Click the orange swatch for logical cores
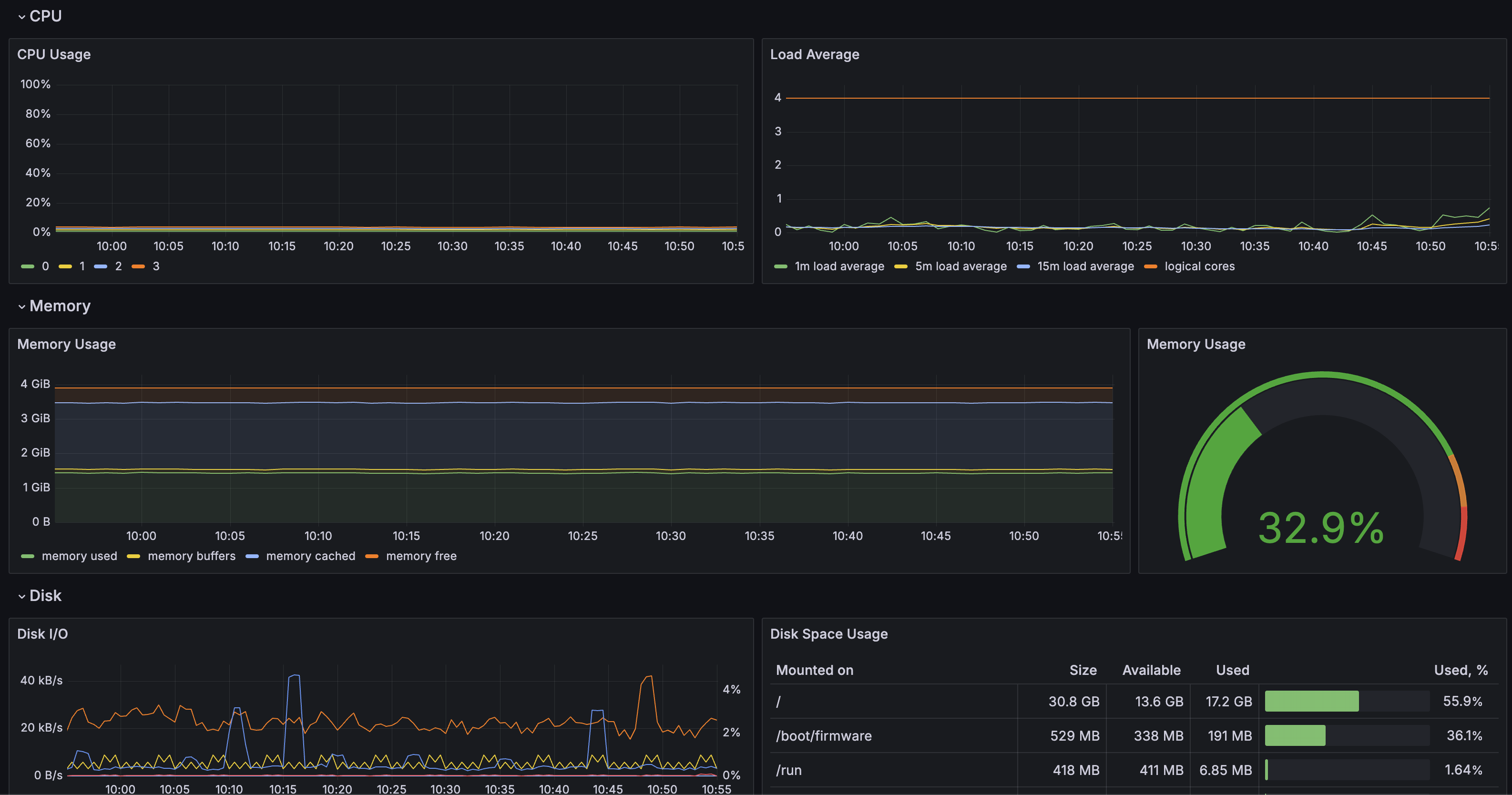 [1150, 266]
